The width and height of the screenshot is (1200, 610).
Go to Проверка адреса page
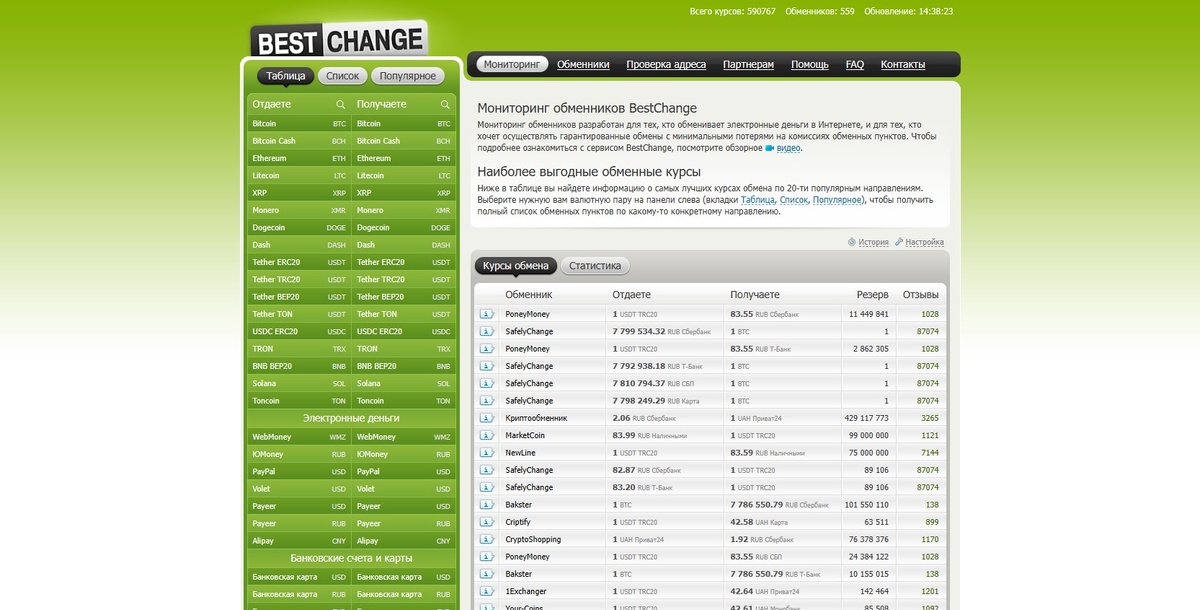tap(666, 64)
